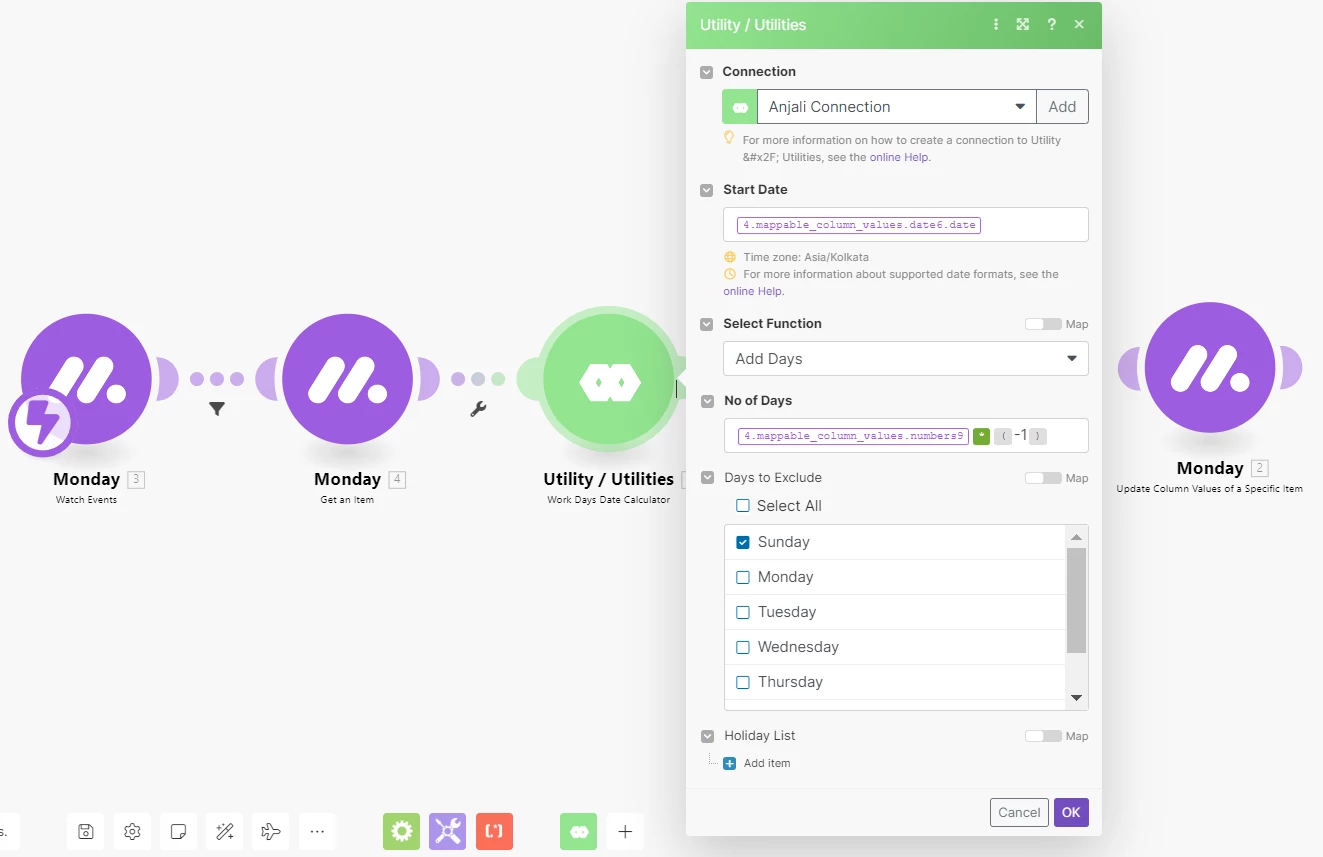Collapse the Days to Exclude section
This screenshot has width=1323, height=857.
(707, 478)
